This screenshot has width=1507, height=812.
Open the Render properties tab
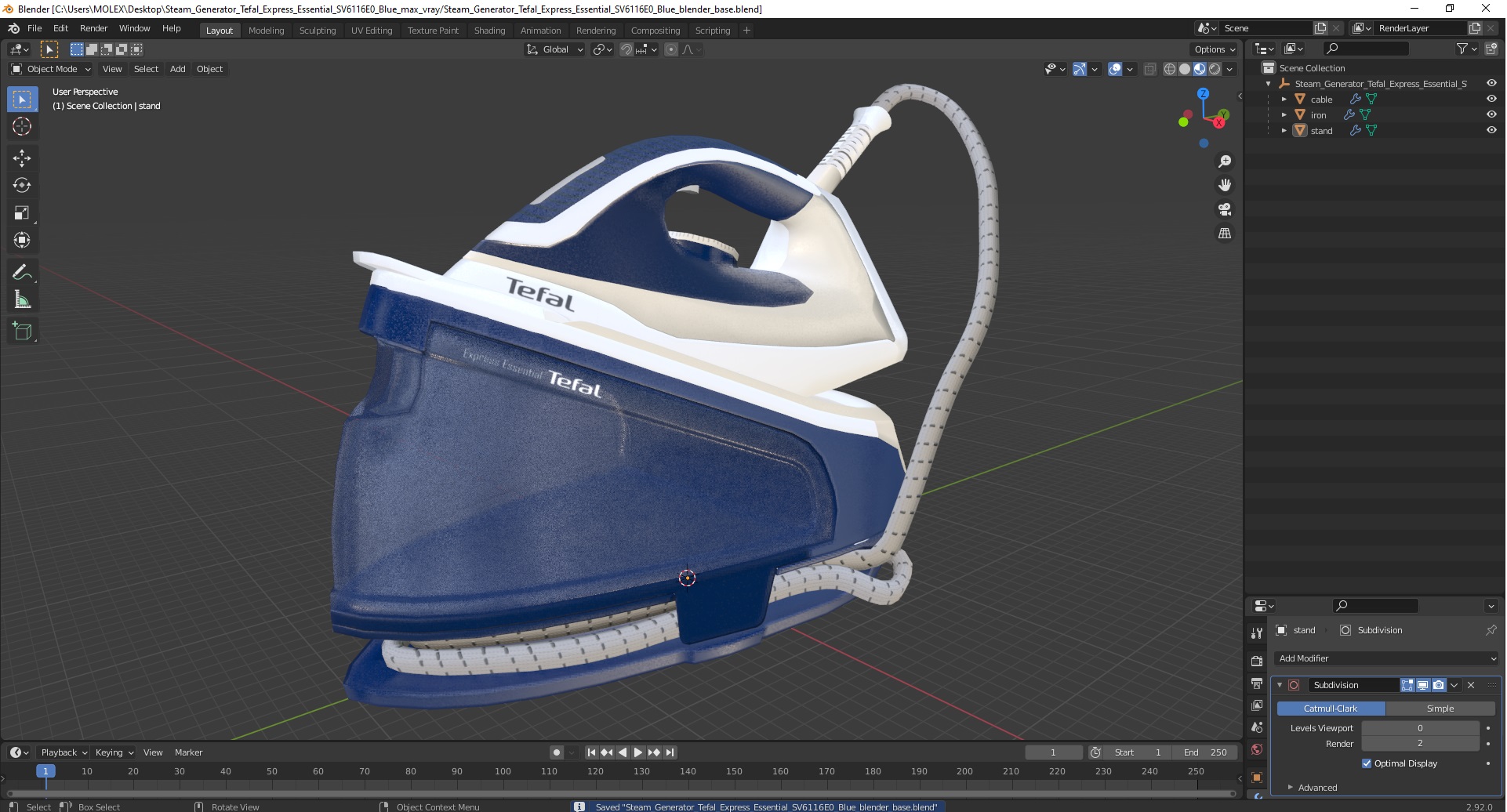(x=1257, y=662)
